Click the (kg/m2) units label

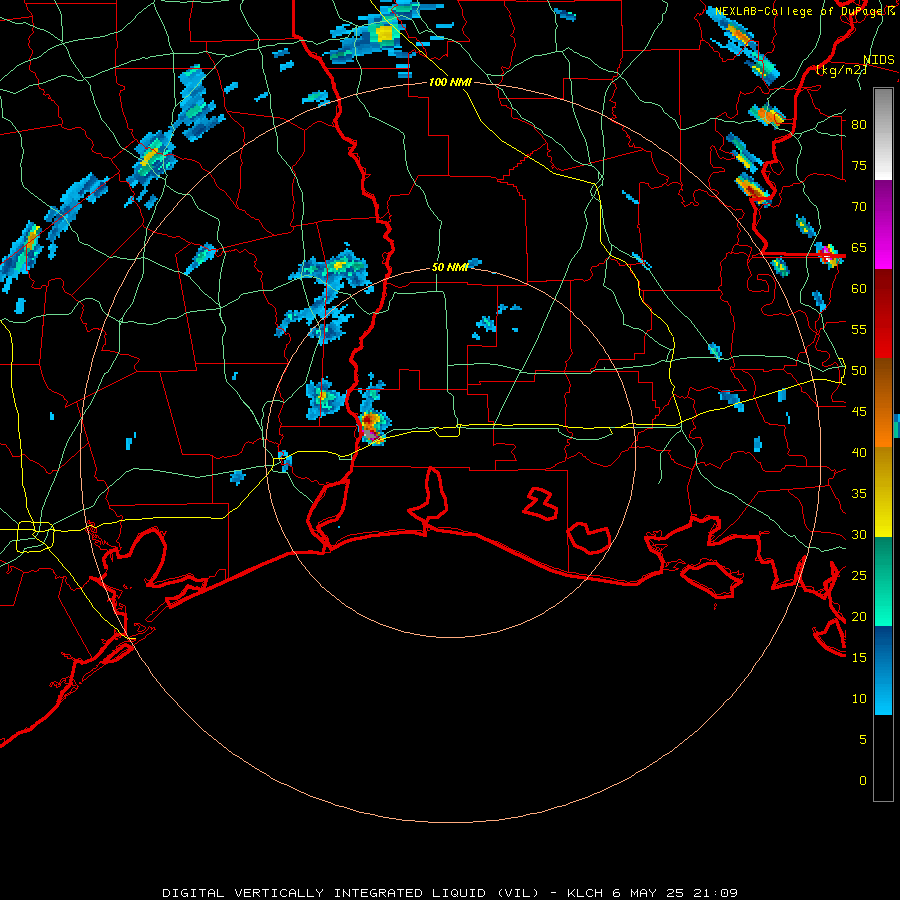[842, 69]
